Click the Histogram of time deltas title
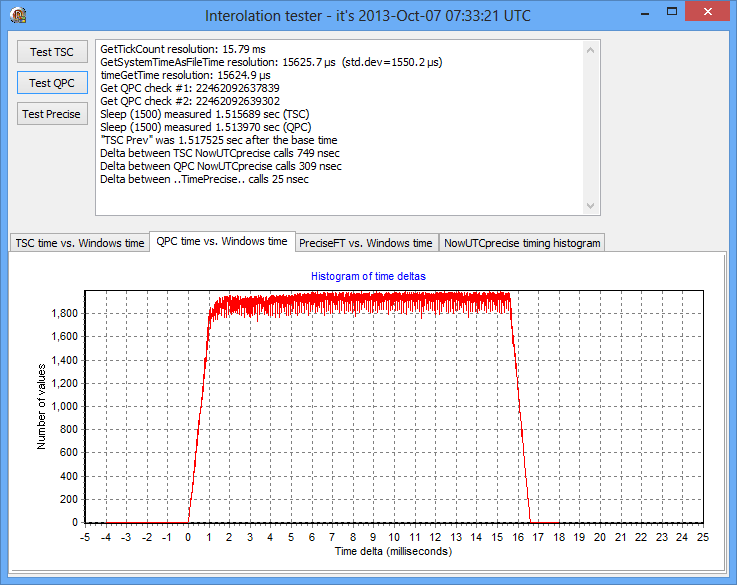 (368, 276)
